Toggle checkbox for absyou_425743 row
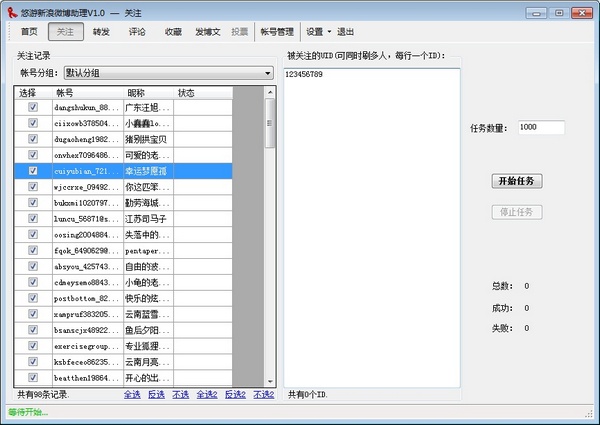This screenshot has height=425, width=600. (33, 266)
